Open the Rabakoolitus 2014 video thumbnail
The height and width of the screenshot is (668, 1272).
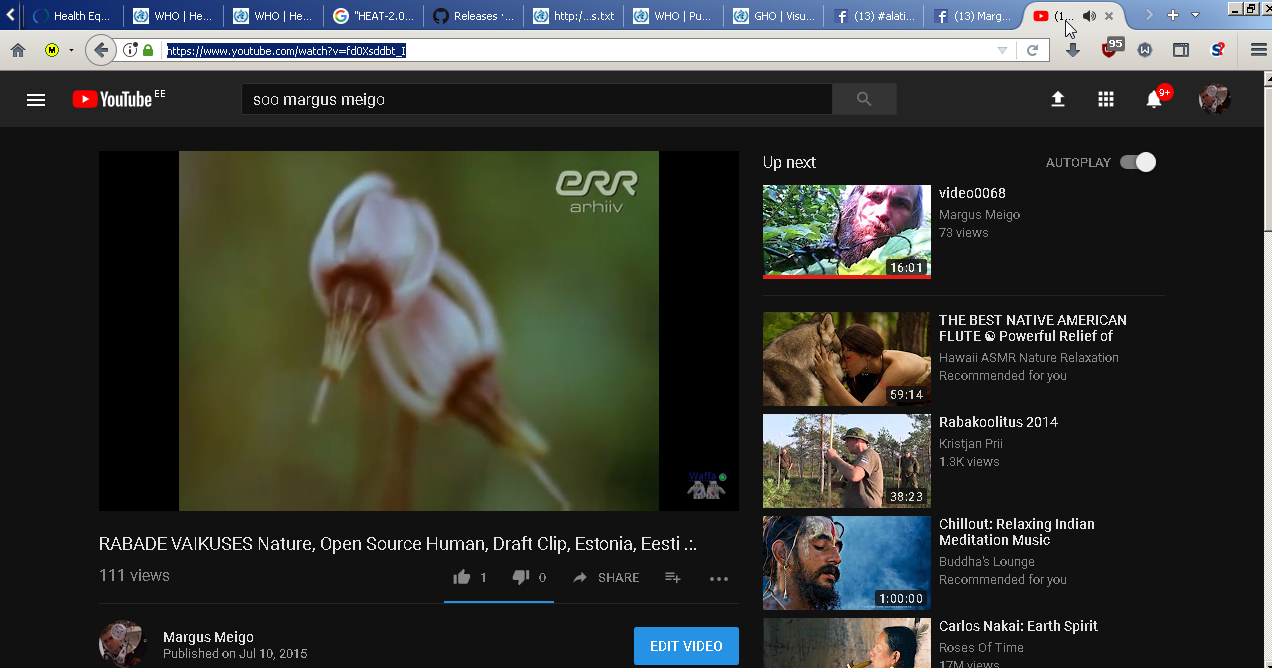point(846,461)
